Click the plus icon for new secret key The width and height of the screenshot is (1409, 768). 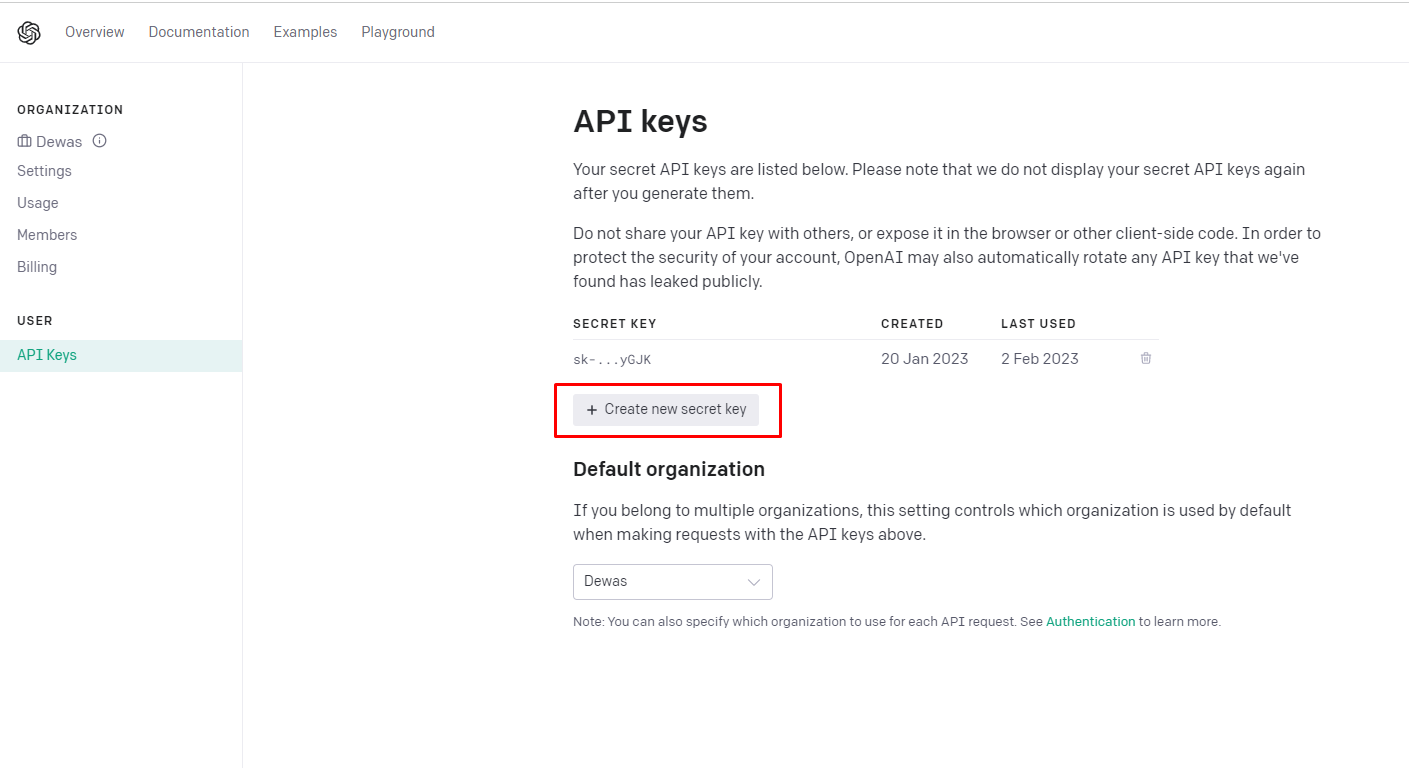[x=592, y=410]
